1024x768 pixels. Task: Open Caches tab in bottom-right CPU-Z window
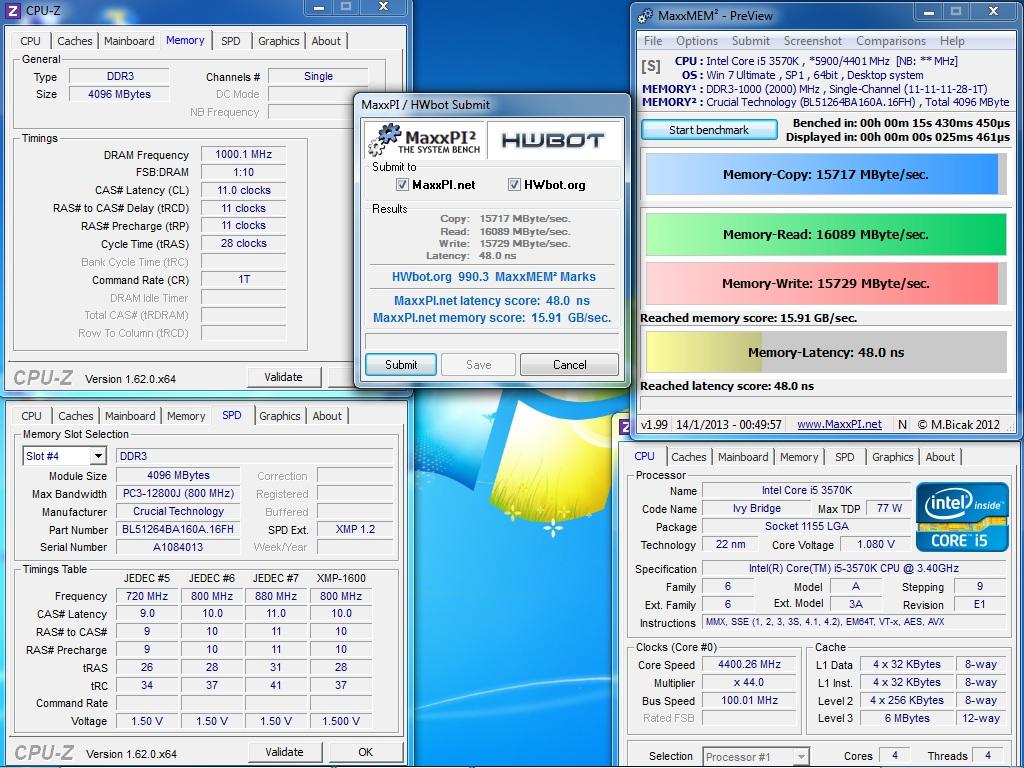[688, 457]
